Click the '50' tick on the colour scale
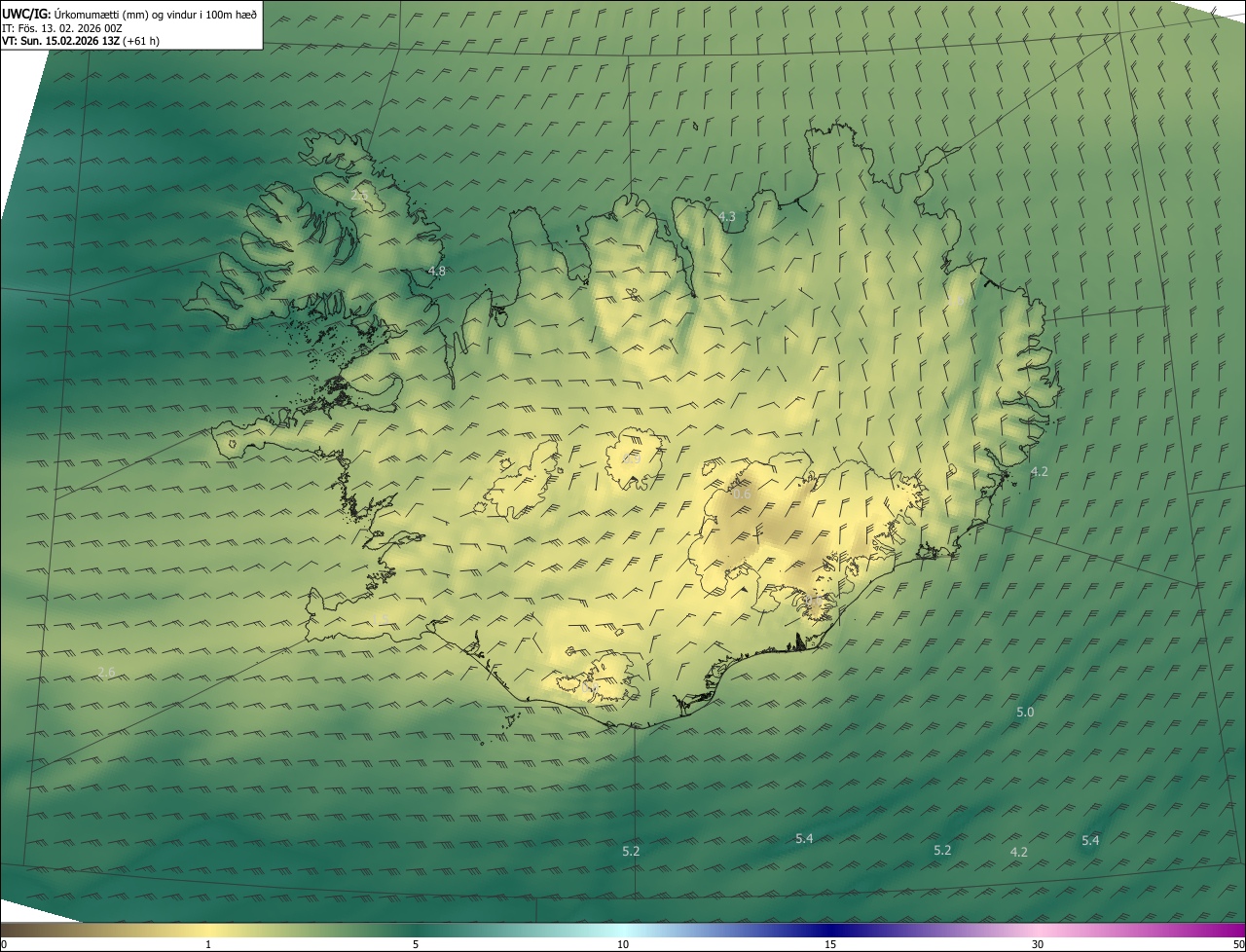 (1238, 944)
